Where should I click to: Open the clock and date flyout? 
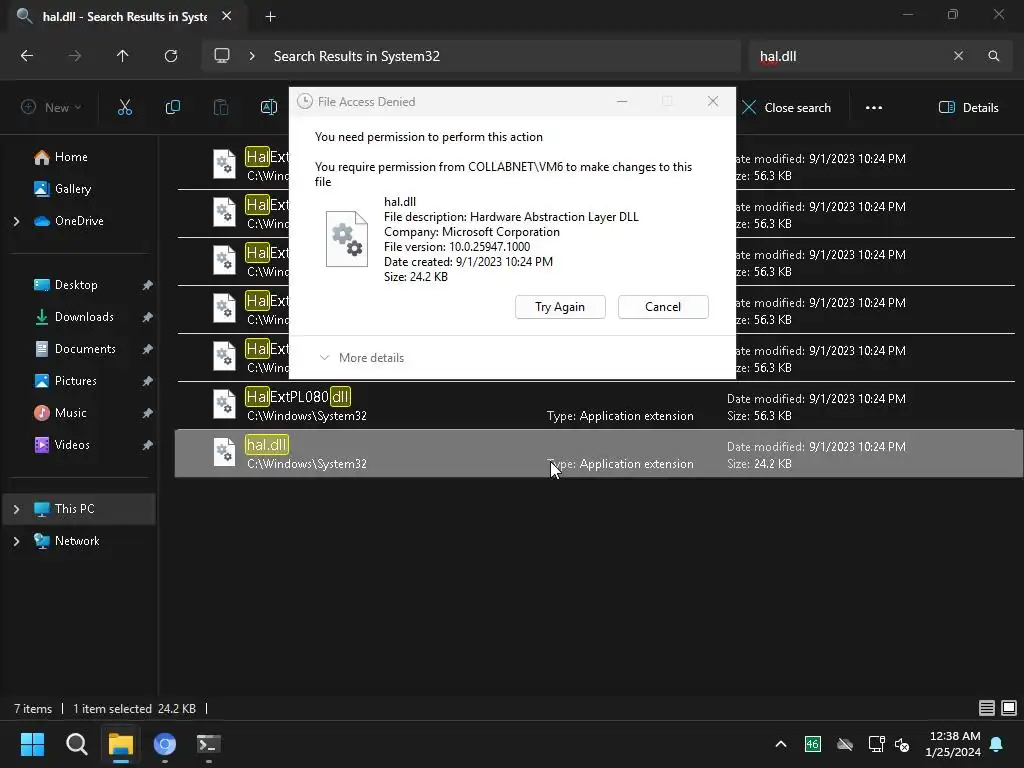(x=953, y=744)
